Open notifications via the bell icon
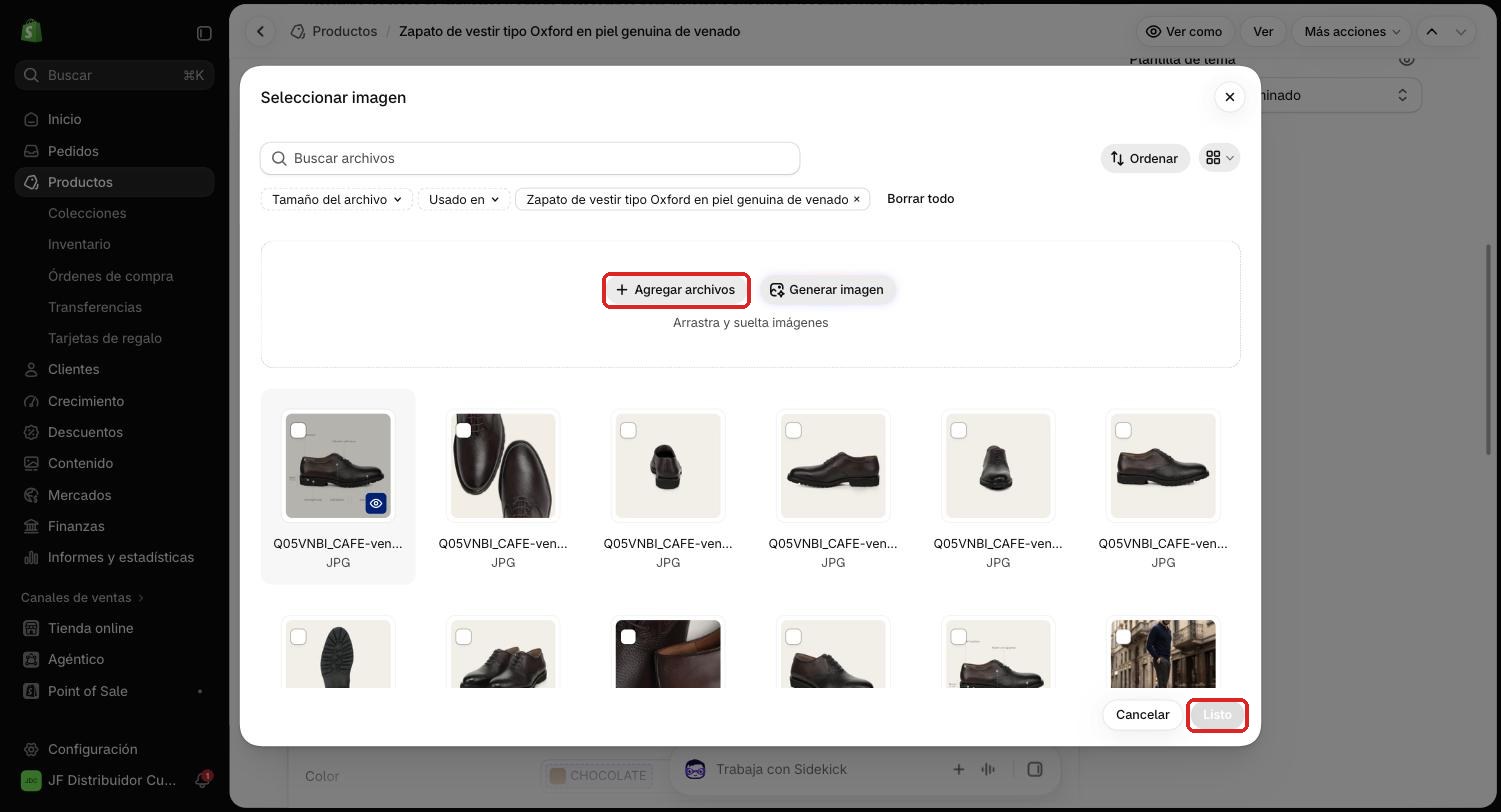This screenshot has height=812, width=1501. pyautogui.click(x=202, y=780)
